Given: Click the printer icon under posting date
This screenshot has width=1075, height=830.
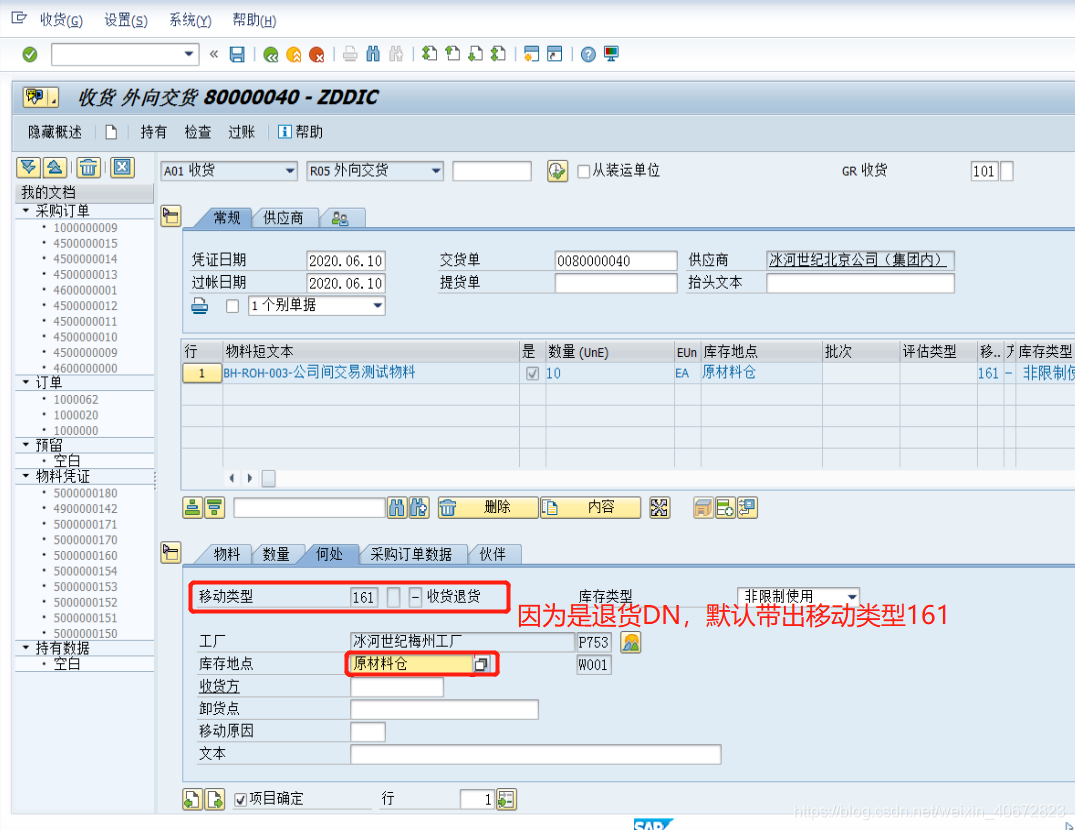Looking at the screenshot, I should pos(200,306).
